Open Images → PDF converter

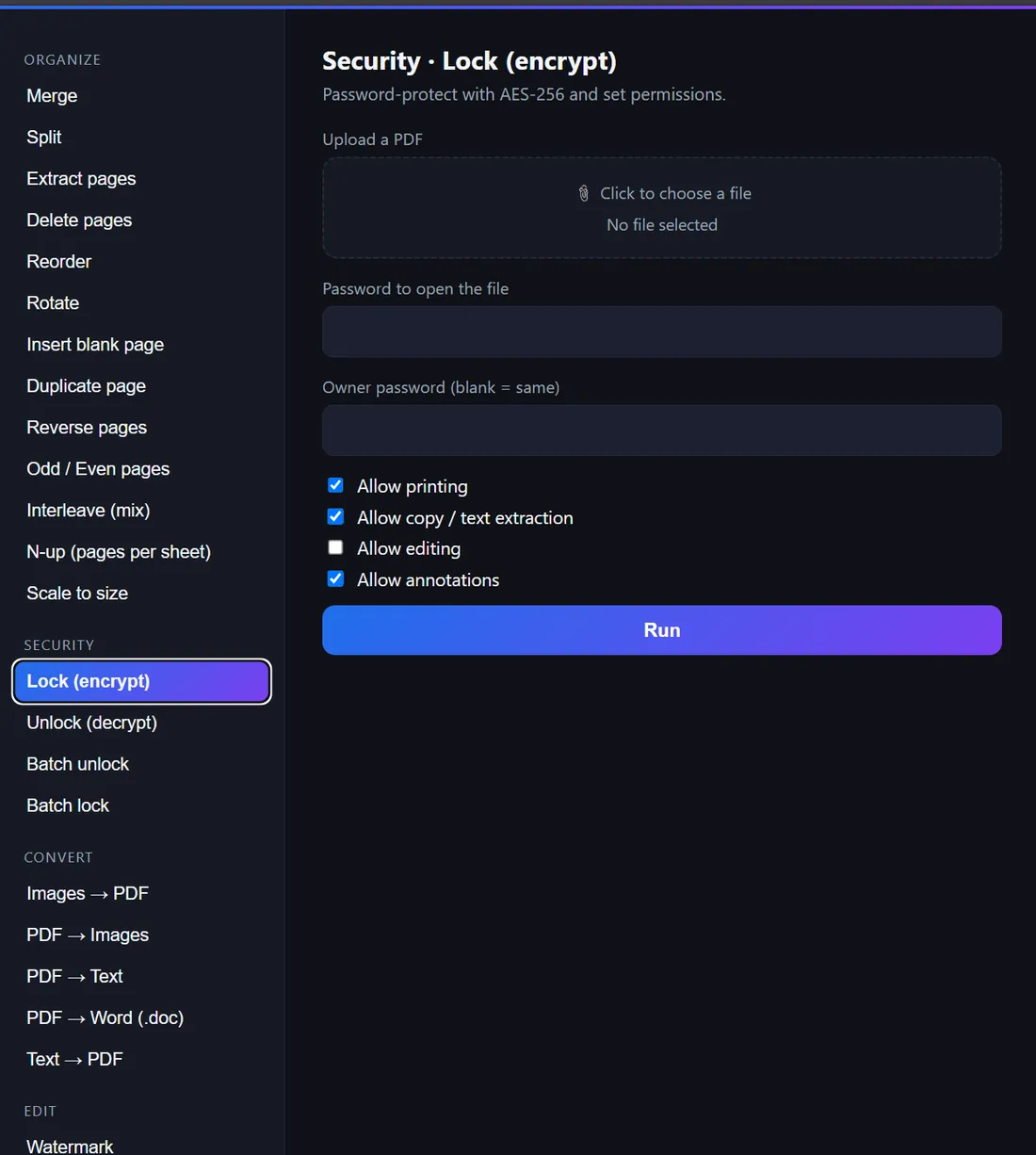click(x=141, y=893)
